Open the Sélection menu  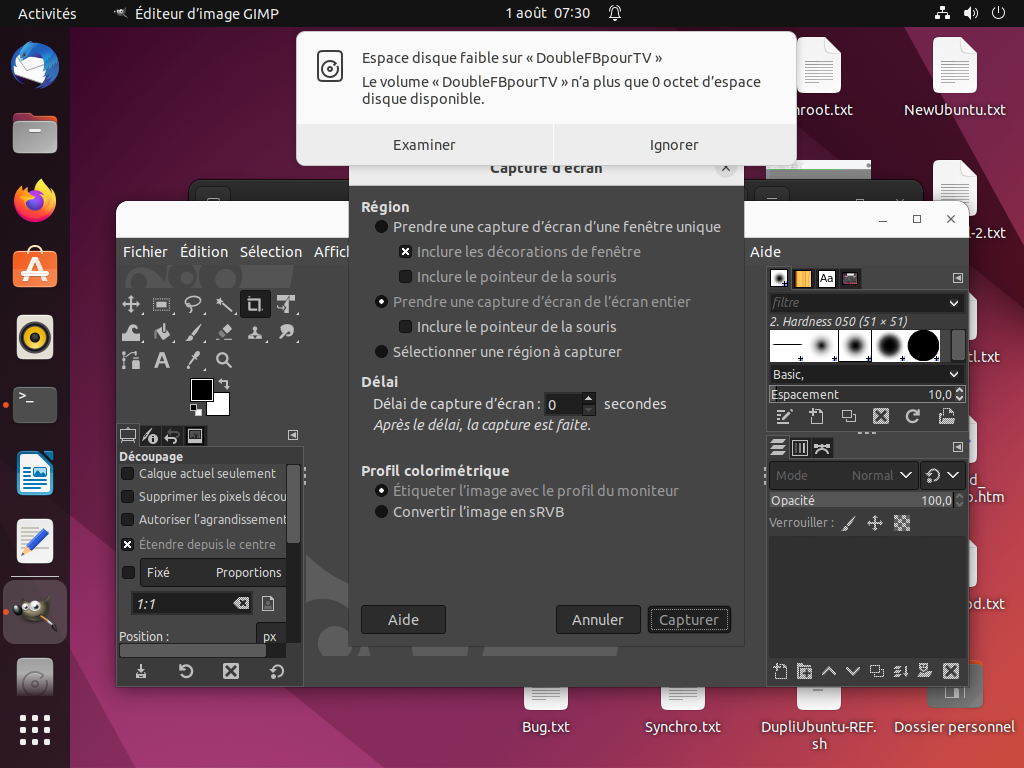point(270,252)
